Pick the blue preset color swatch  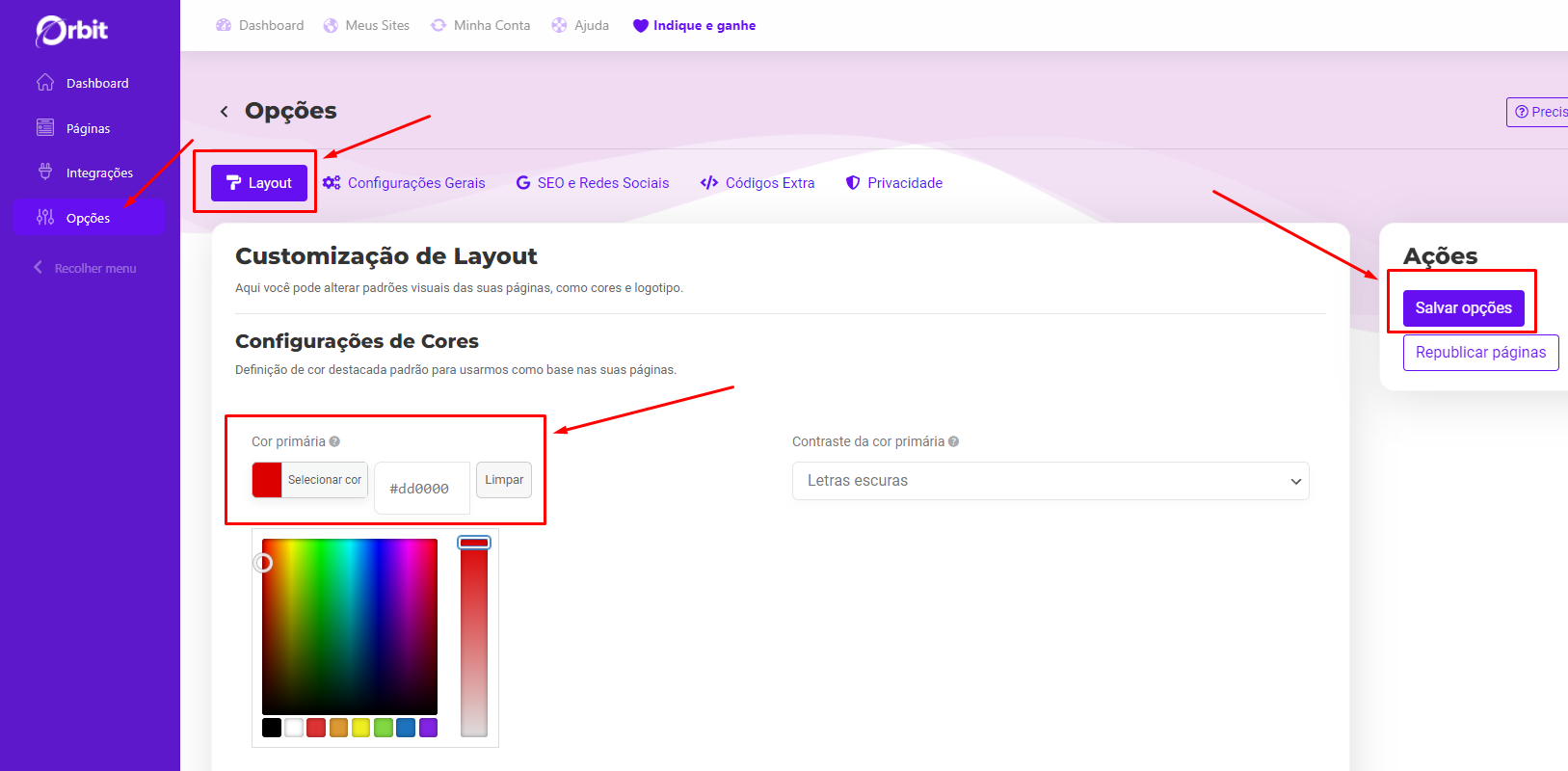406,728
